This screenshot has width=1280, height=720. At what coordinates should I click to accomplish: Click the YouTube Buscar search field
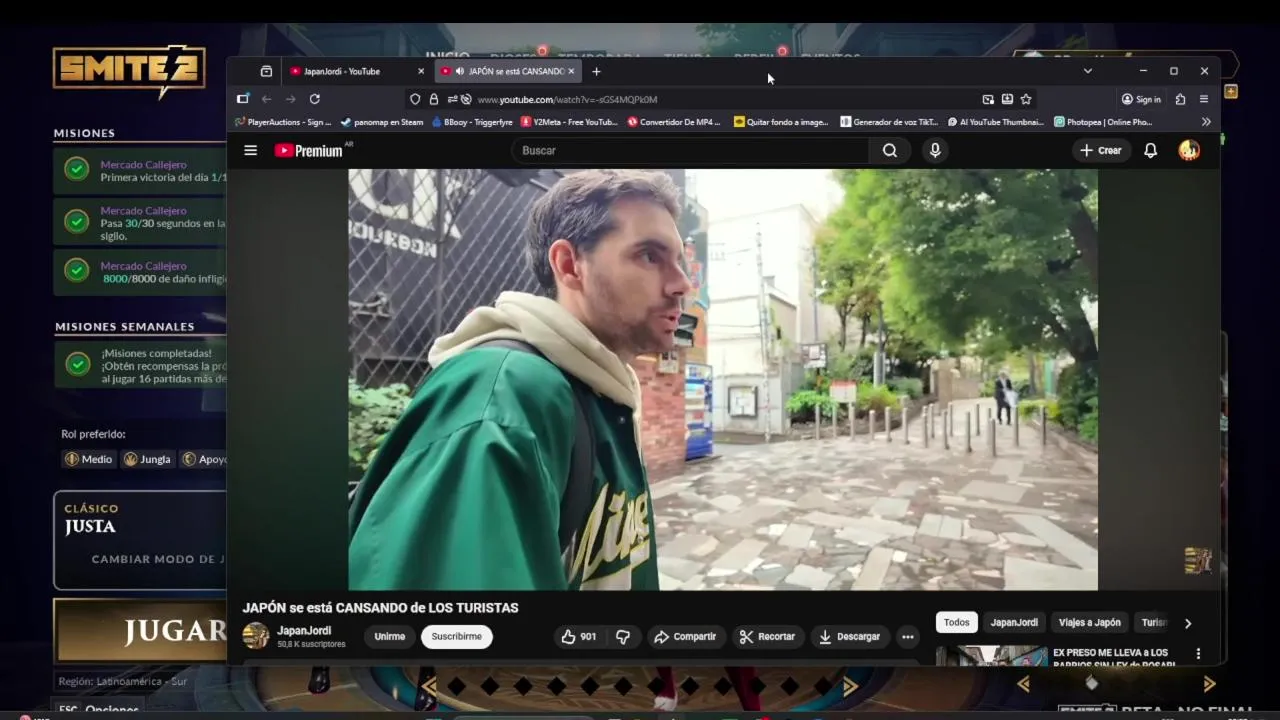click(x=690, y=150)
